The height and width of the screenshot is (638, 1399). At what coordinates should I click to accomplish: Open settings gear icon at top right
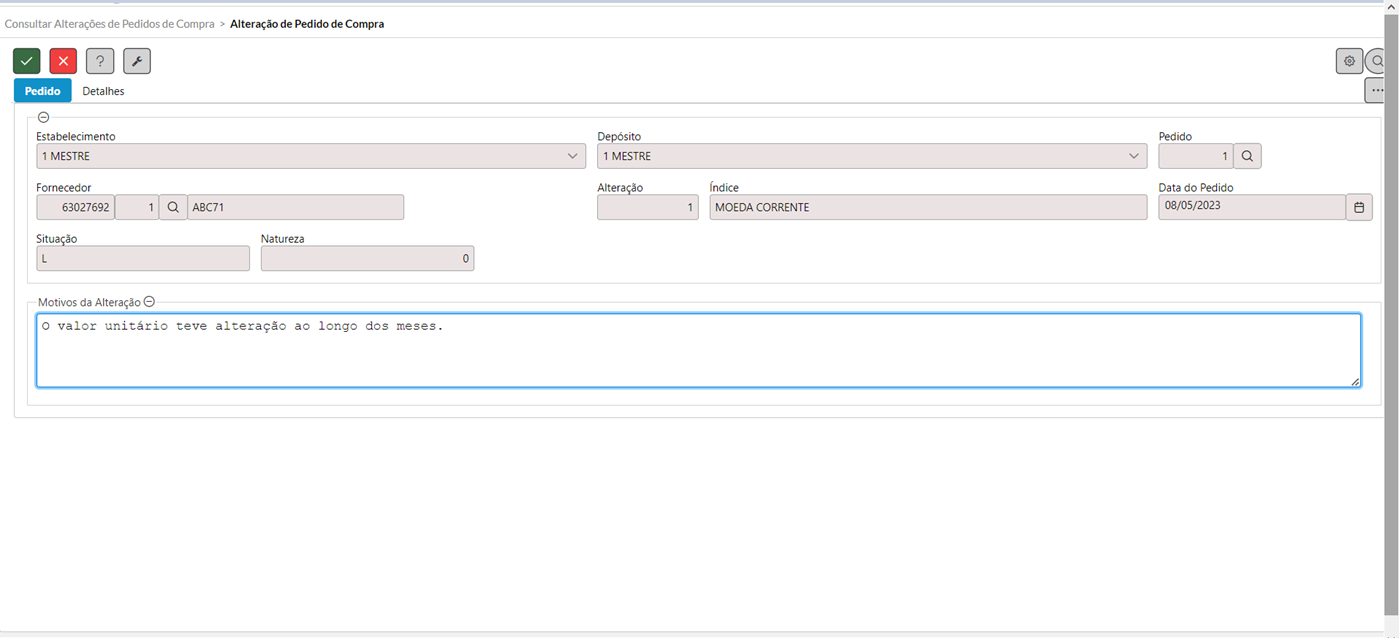click(x=1349, y=61)
